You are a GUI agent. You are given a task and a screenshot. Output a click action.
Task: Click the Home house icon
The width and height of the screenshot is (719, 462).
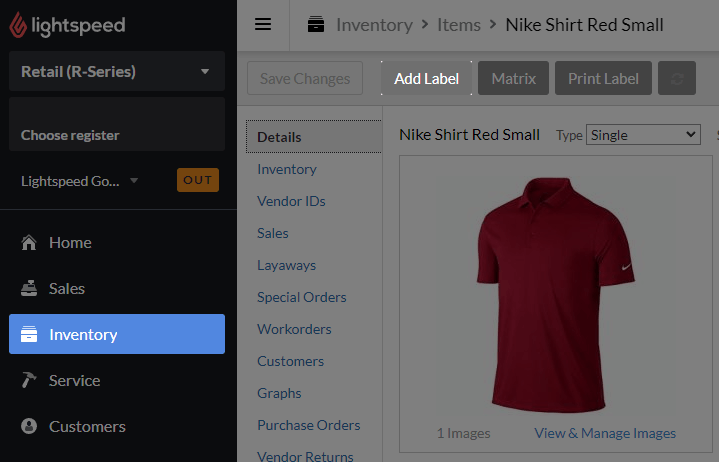click(x=29, y=242)
